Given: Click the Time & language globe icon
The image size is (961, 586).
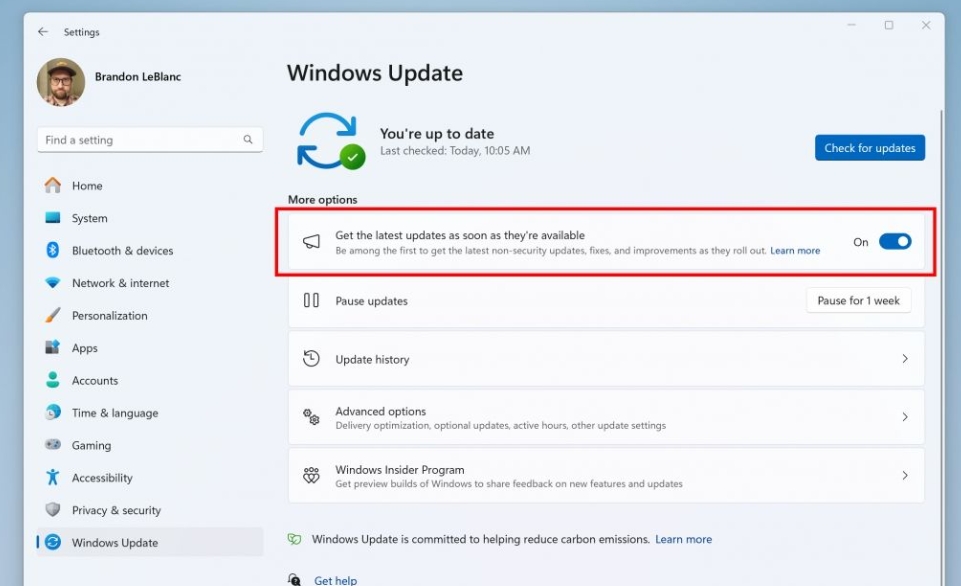Looking at the screenshot, I should coord(53,412).
